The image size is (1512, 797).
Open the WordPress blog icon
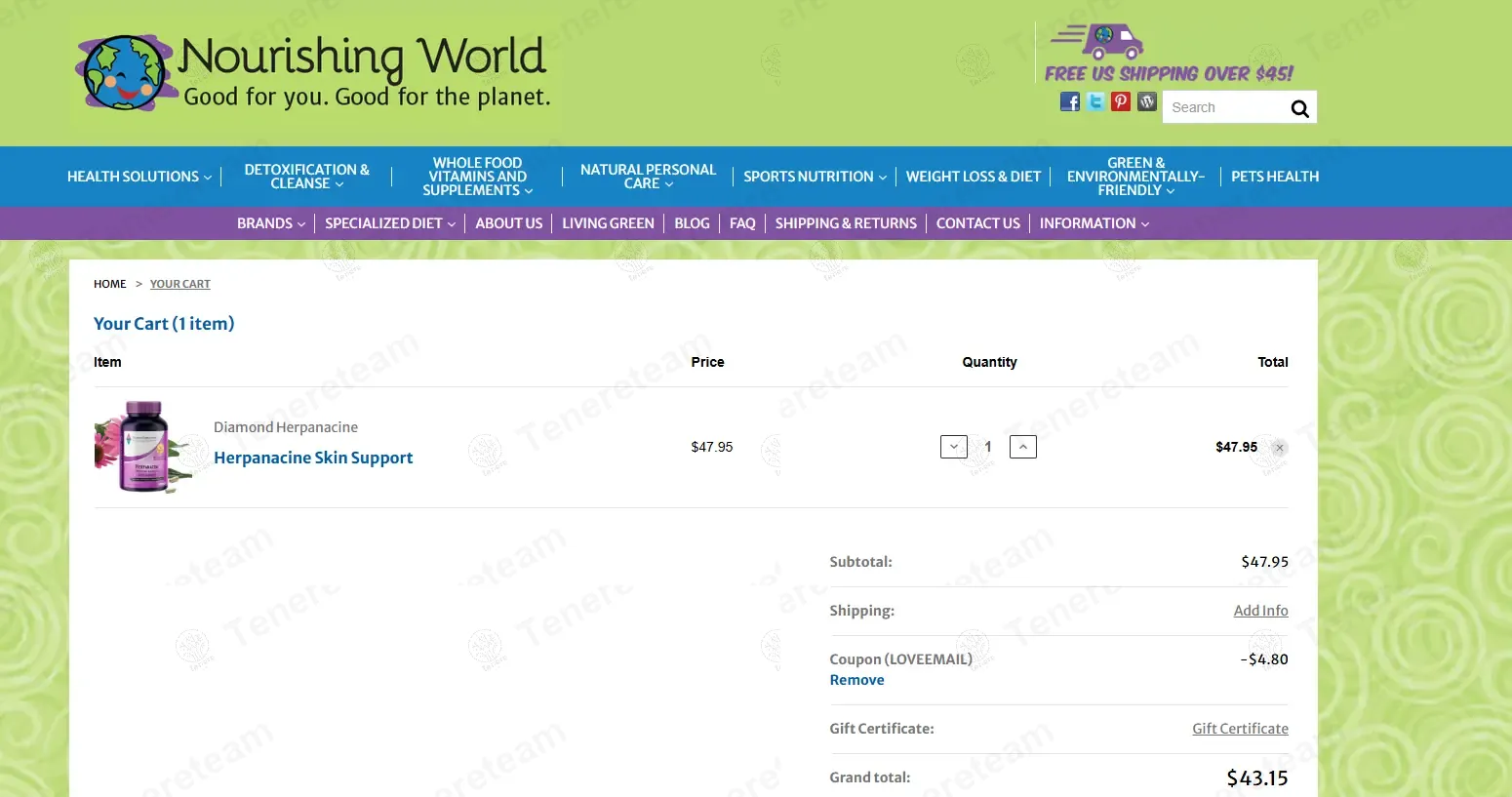pos(1147,101)
